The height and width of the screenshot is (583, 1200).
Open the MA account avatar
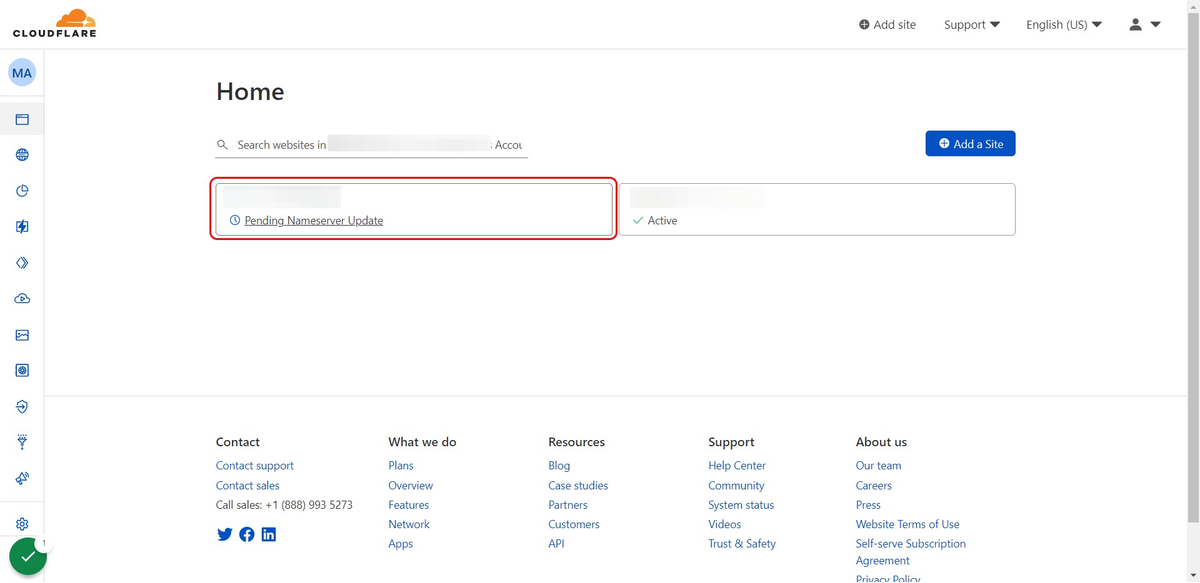click(22, 73)
